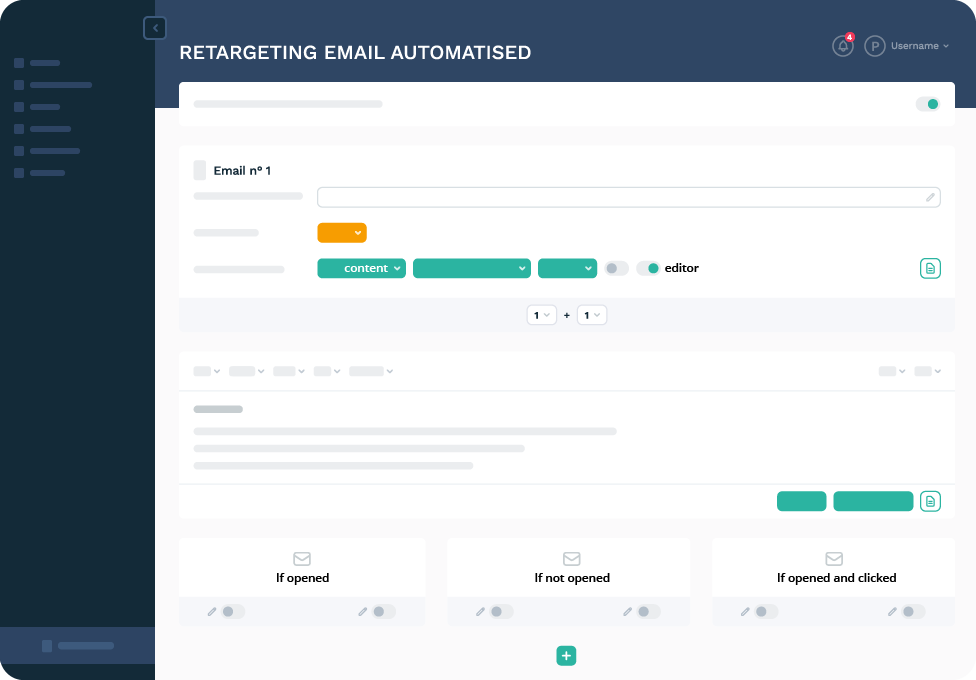Screen dimensions: 976x680
Task: Click the pencil icon in the subject field
Action: pyautogui.click(x=930, y=197)
